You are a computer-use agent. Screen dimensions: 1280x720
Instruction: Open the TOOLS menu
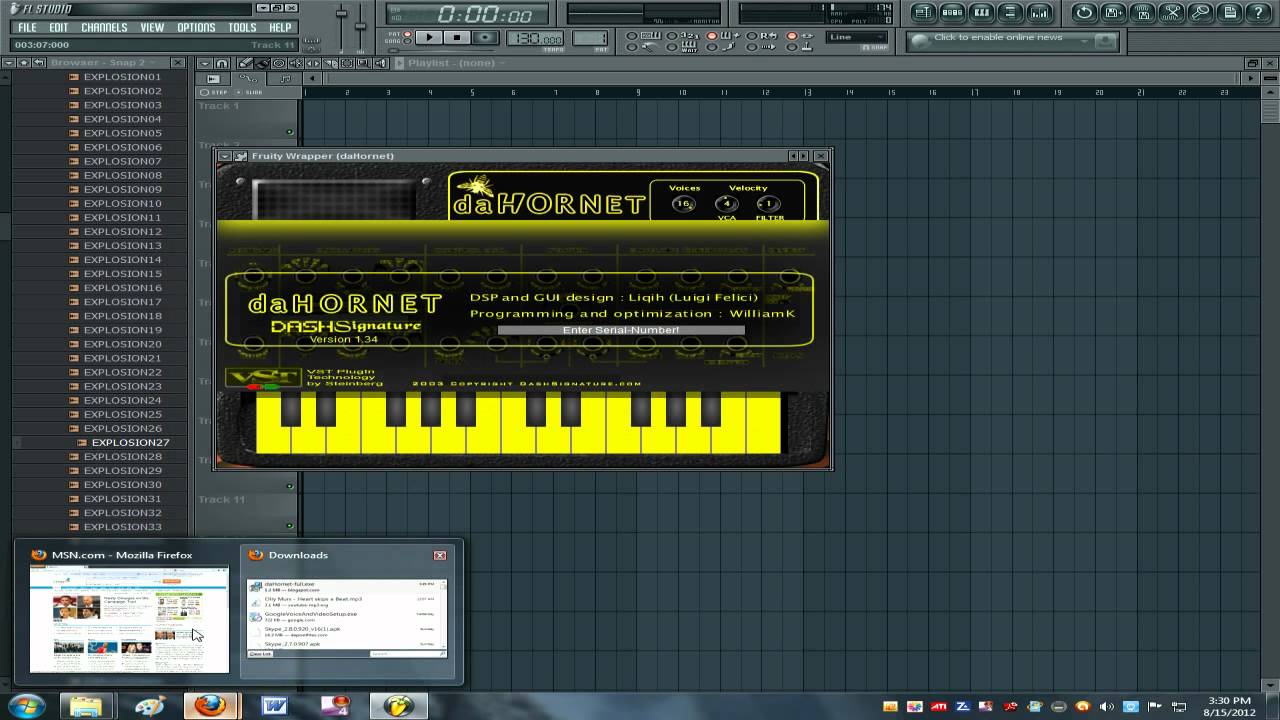click(x=242, y=27)
